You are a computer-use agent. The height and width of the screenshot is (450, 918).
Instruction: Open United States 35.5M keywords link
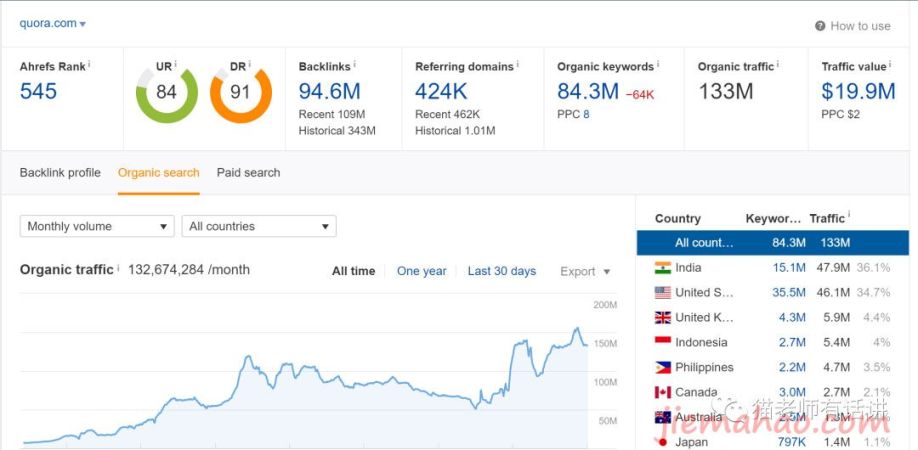click(x=789, y=293)
